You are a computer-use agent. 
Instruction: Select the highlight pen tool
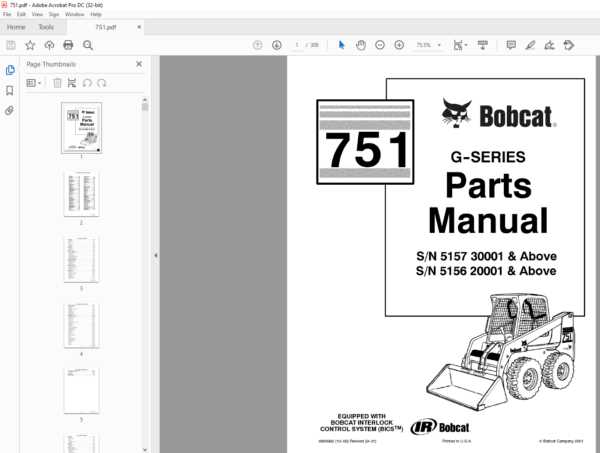[530, 45]
